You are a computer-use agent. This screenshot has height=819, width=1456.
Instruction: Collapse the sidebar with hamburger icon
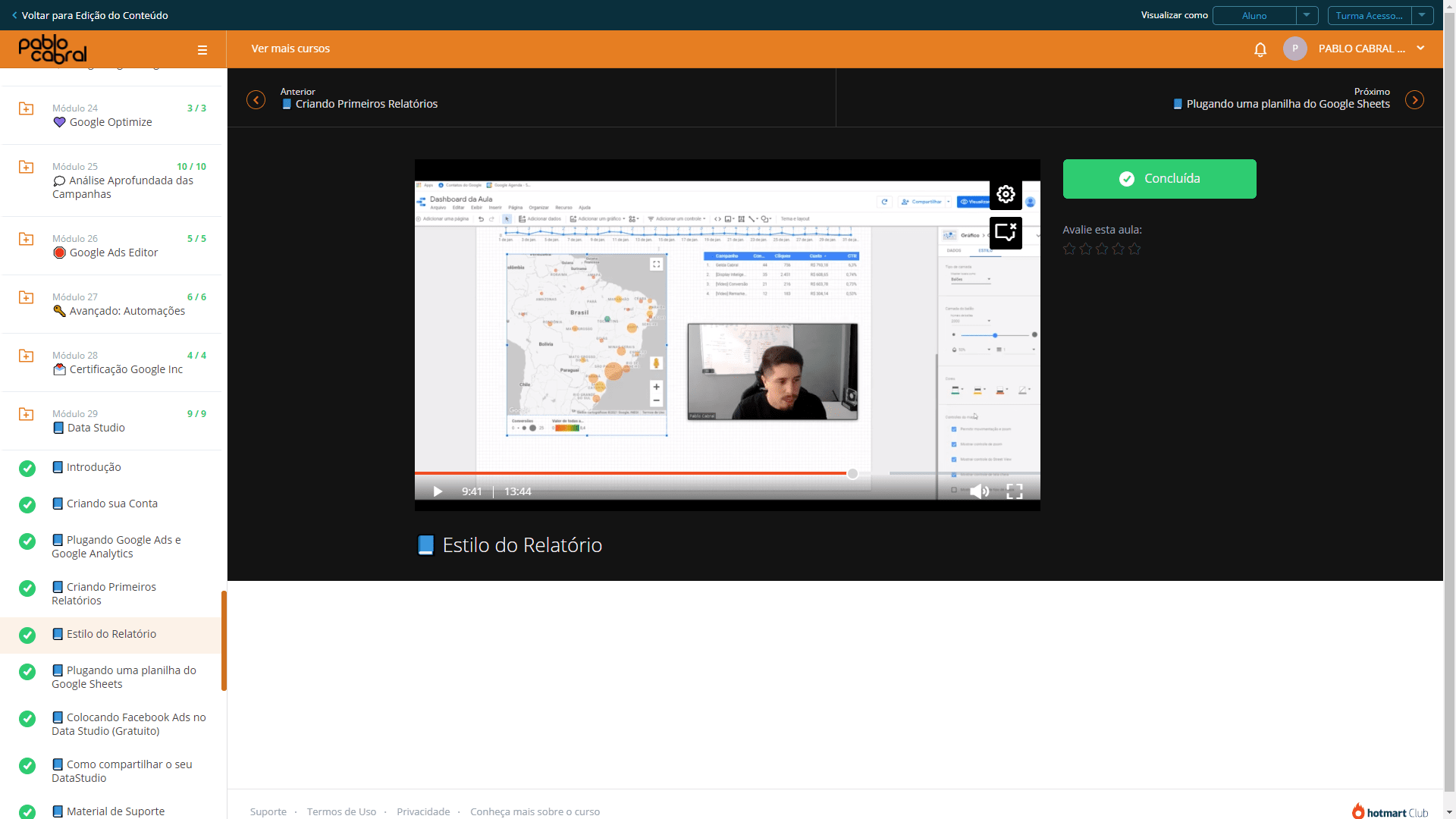coord(202,50)
